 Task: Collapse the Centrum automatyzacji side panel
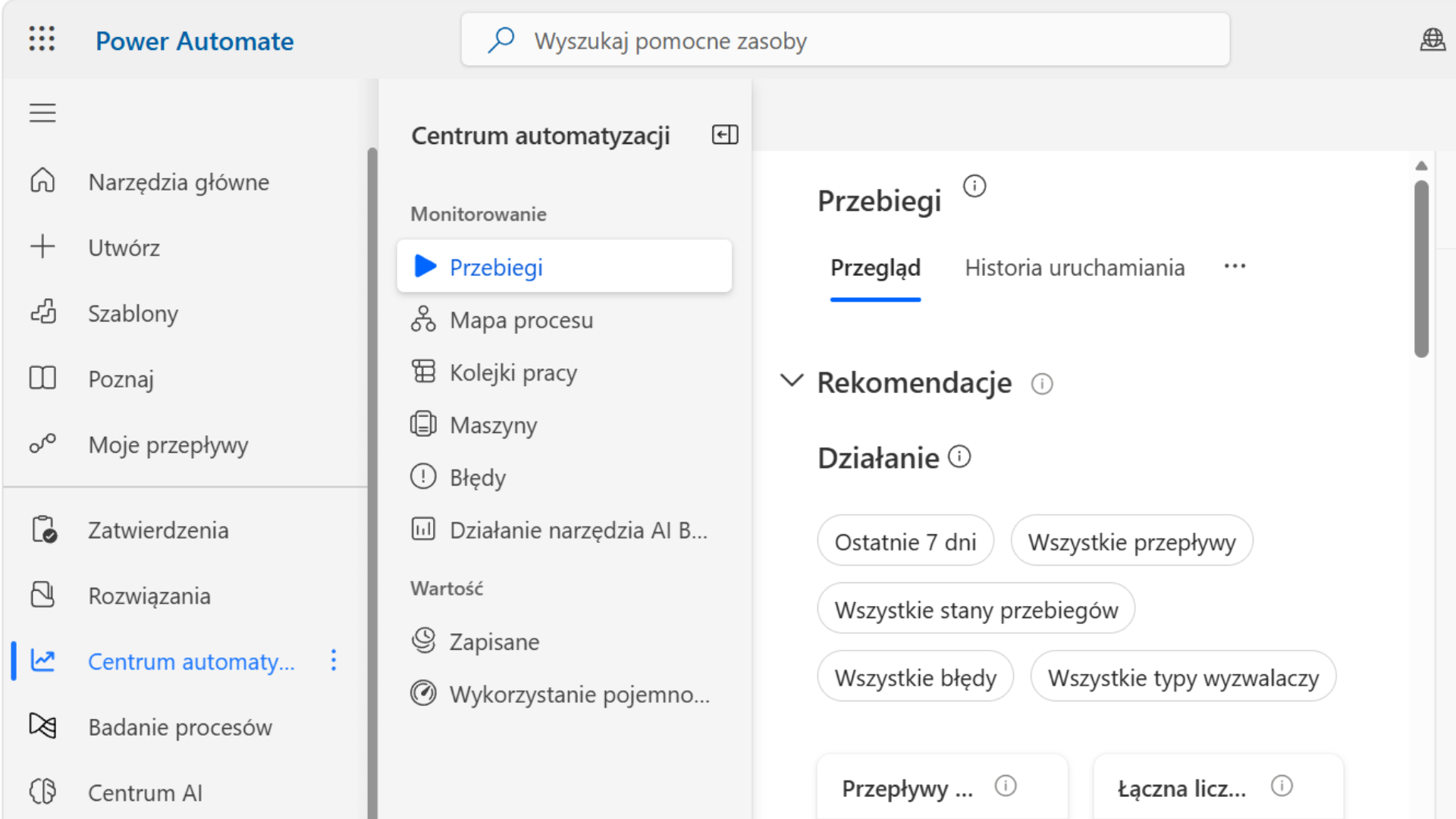tap(725, 135)
